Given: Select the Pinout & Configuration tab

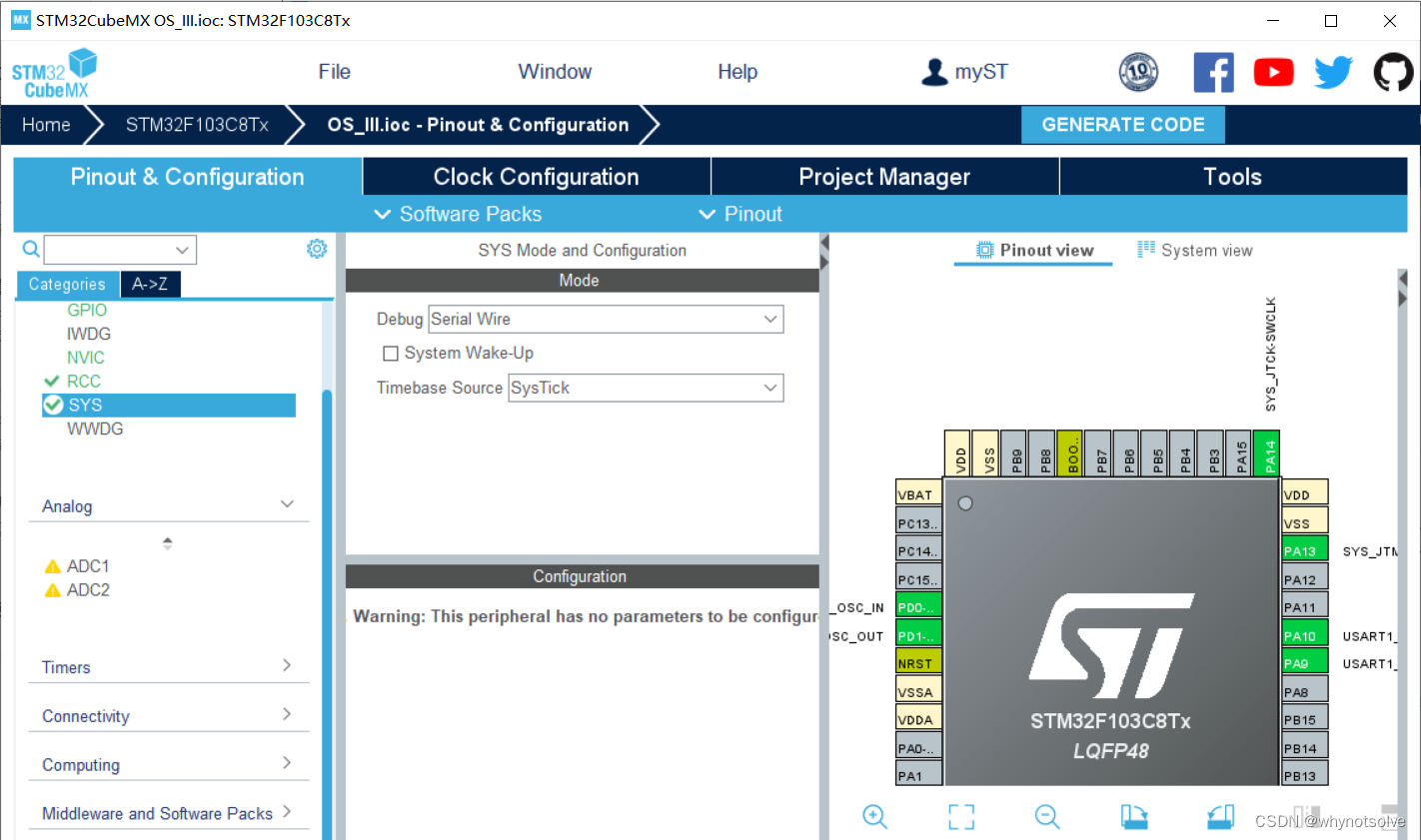Looking at the screenshot, I should (x=188, y=177).
